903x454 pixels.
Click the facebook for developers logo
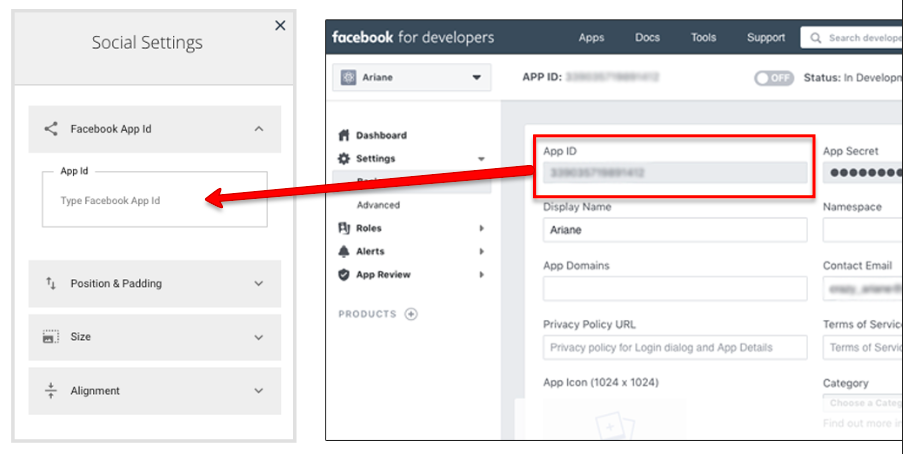413,37
